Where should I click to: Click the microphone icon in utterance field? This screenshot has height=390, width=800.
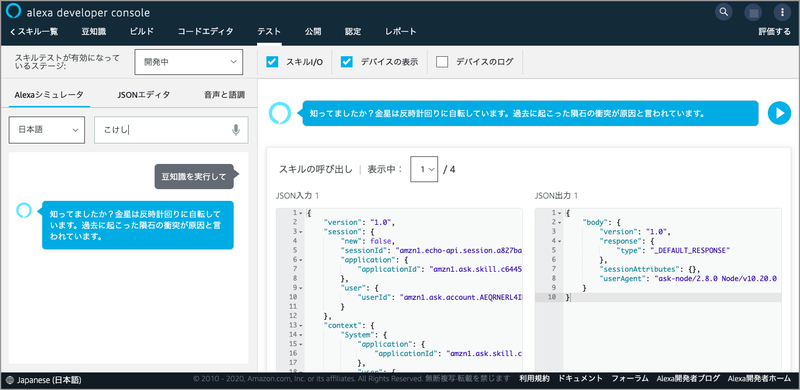pyautogui.click(x=236, y=130)
